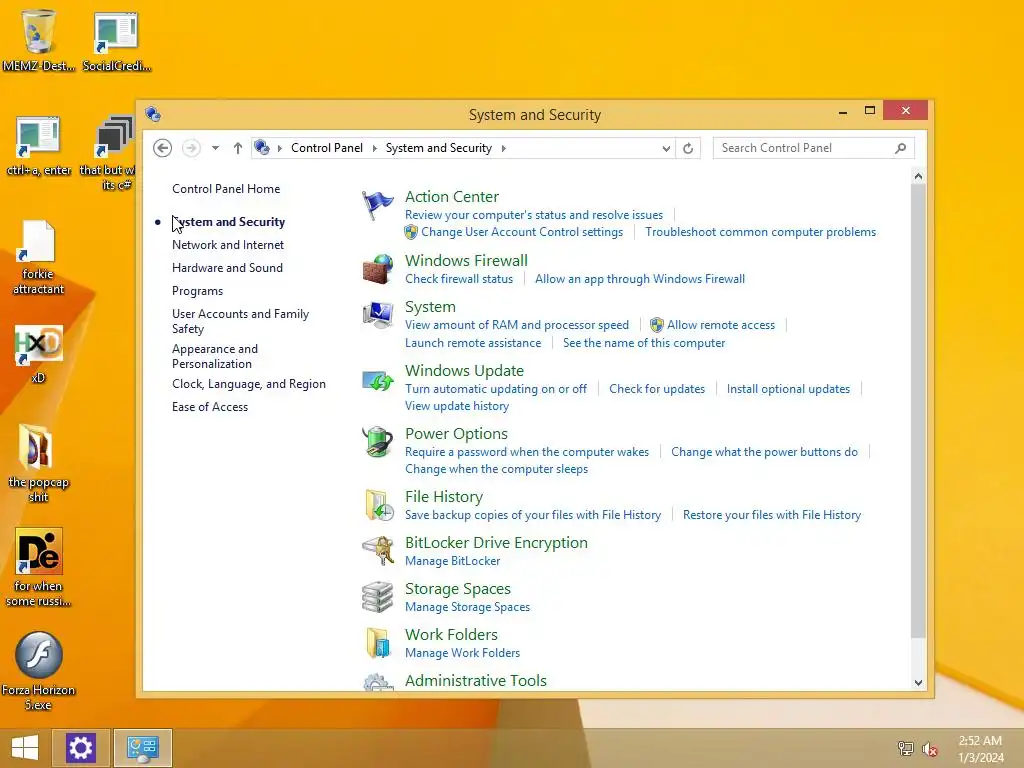This screenshot has width=1024, height=768.
Task: Click the Power Options battery icon
Action: click(x=377, y=442)
